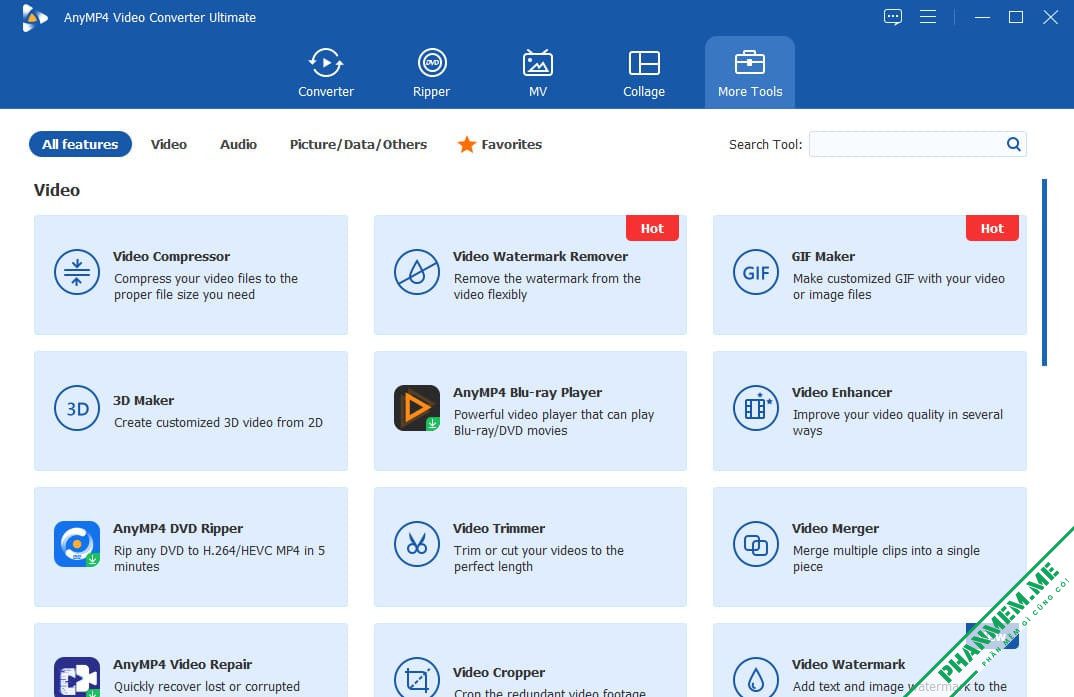Show Picture/Data/Others tools
The image size is (1074, 697).
(358, 144)
